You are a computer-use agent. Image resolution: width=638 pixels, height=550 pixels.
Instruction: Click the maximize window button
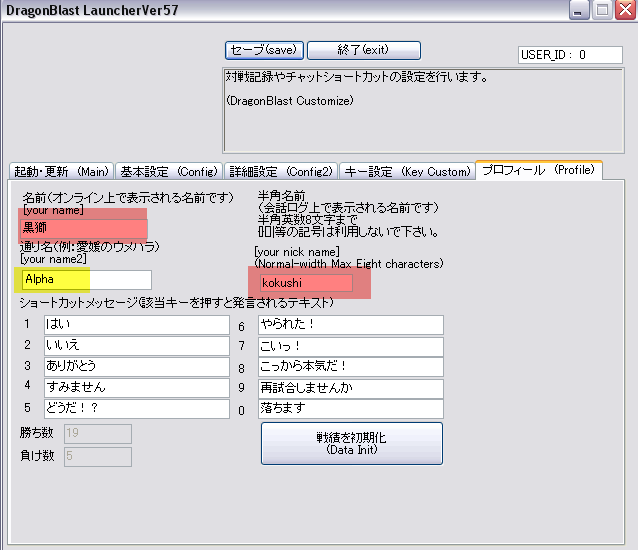tap(603, 10)
